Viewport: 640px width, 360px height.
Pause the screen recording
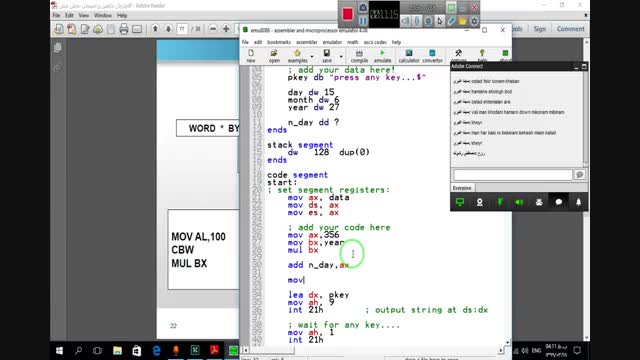click(x=362, y=20)
